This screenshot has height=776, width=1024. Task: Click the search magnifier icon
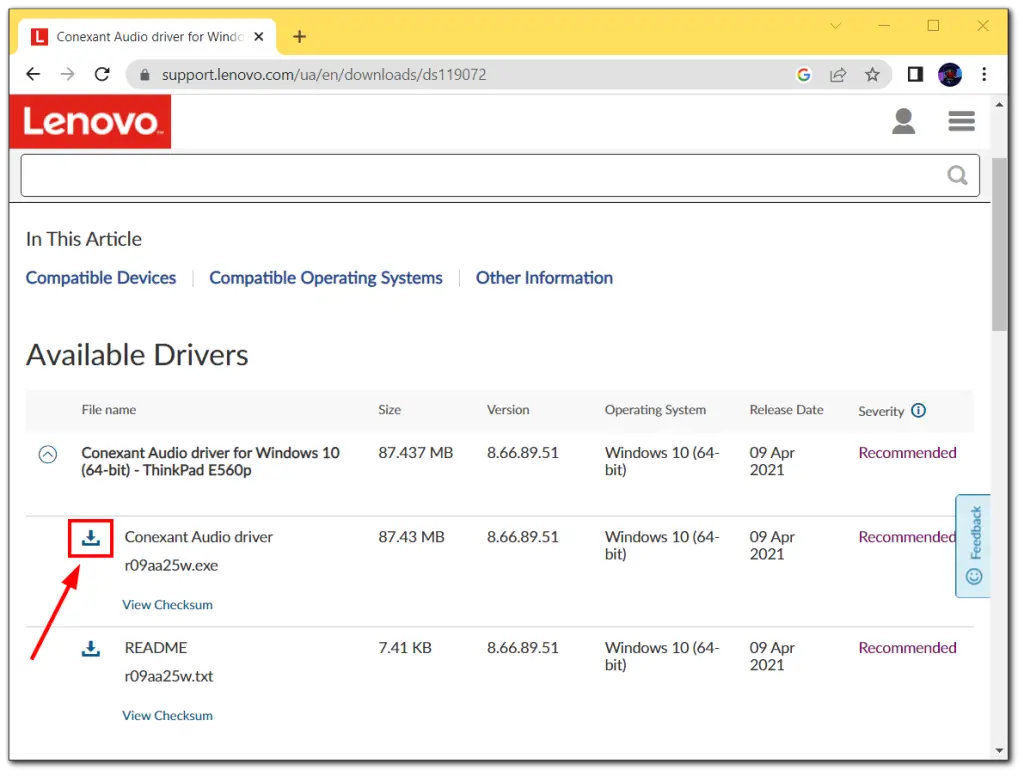coord(957,176)
